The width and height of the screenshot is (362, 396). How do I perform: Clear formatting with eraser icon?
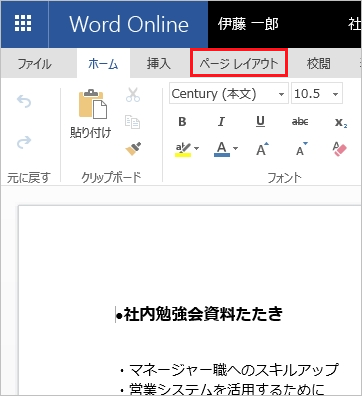340,149
